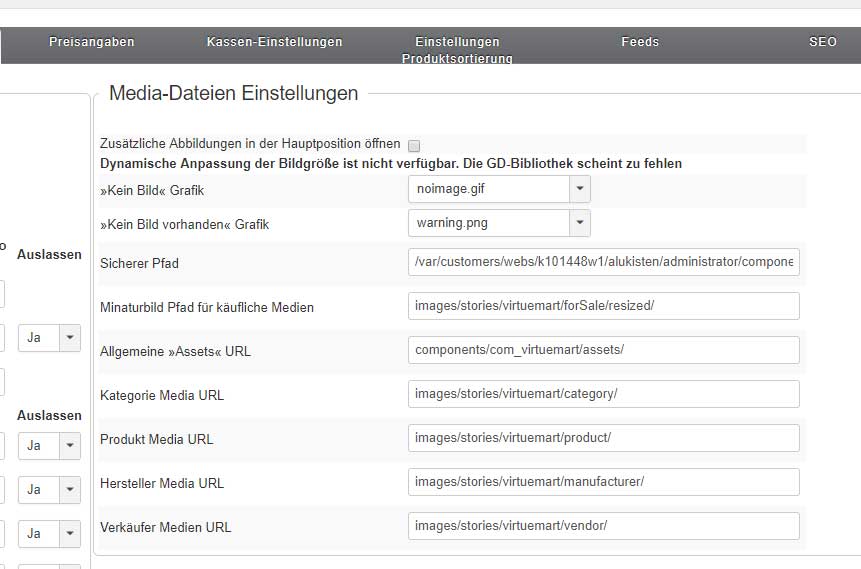This screenshot has height=569, width=861.
Task: Focus the Minaturbild Pfad für käufliche Medien field
Action: click(x=604, y=306)
